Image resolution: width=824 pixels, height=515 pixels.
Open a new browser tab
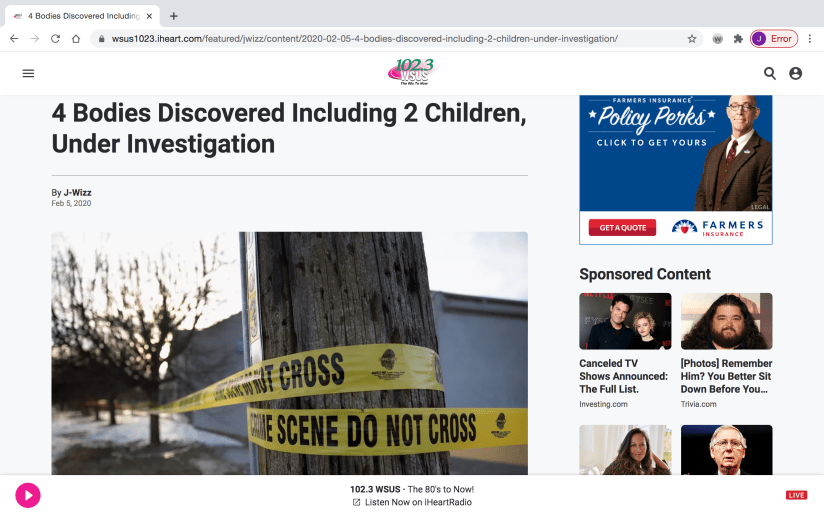[x=173, y=16]
